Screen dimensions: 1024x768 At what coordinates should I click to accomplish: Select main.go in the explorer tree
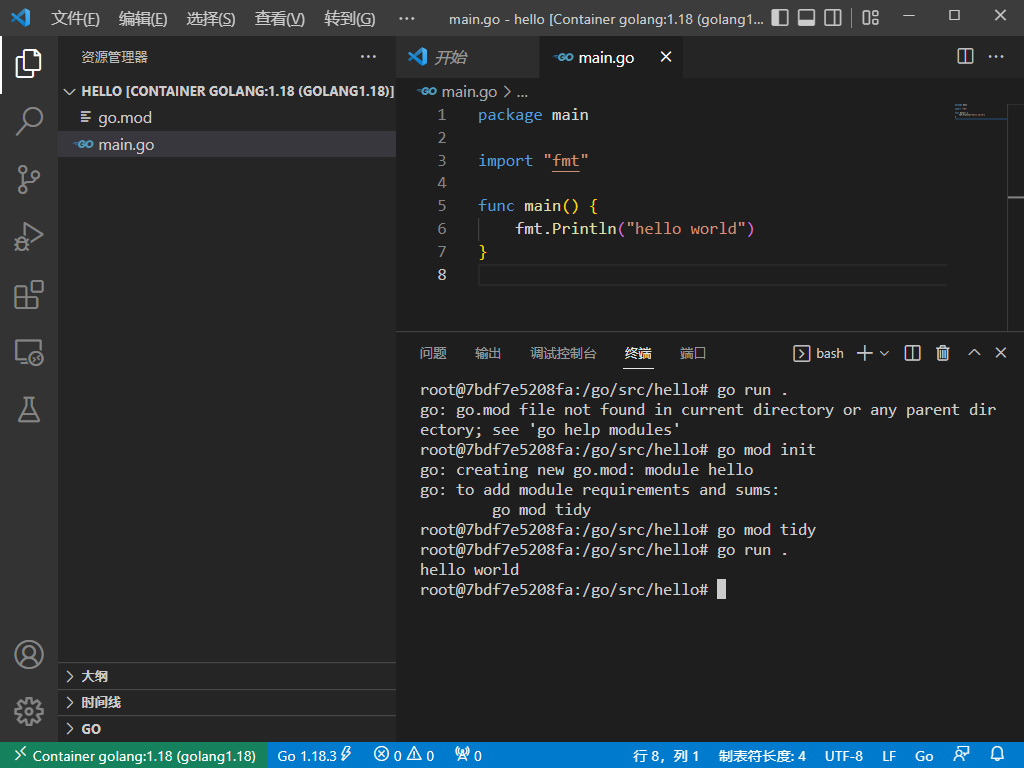(x=227, y=144)
